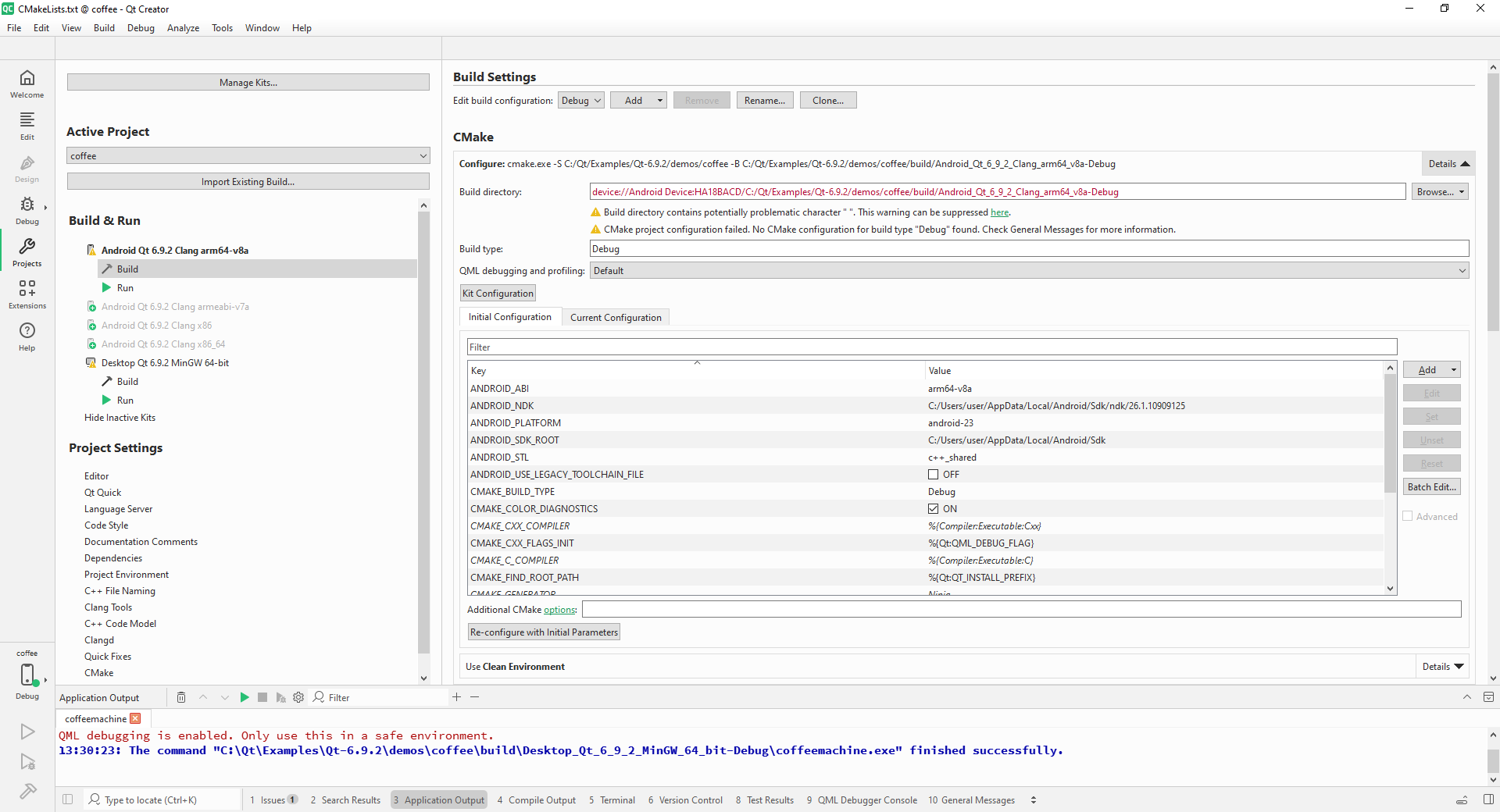The image size is (1500, 812).
Task: Open the Debug build configuration dropdown
Action: [581, 101]
